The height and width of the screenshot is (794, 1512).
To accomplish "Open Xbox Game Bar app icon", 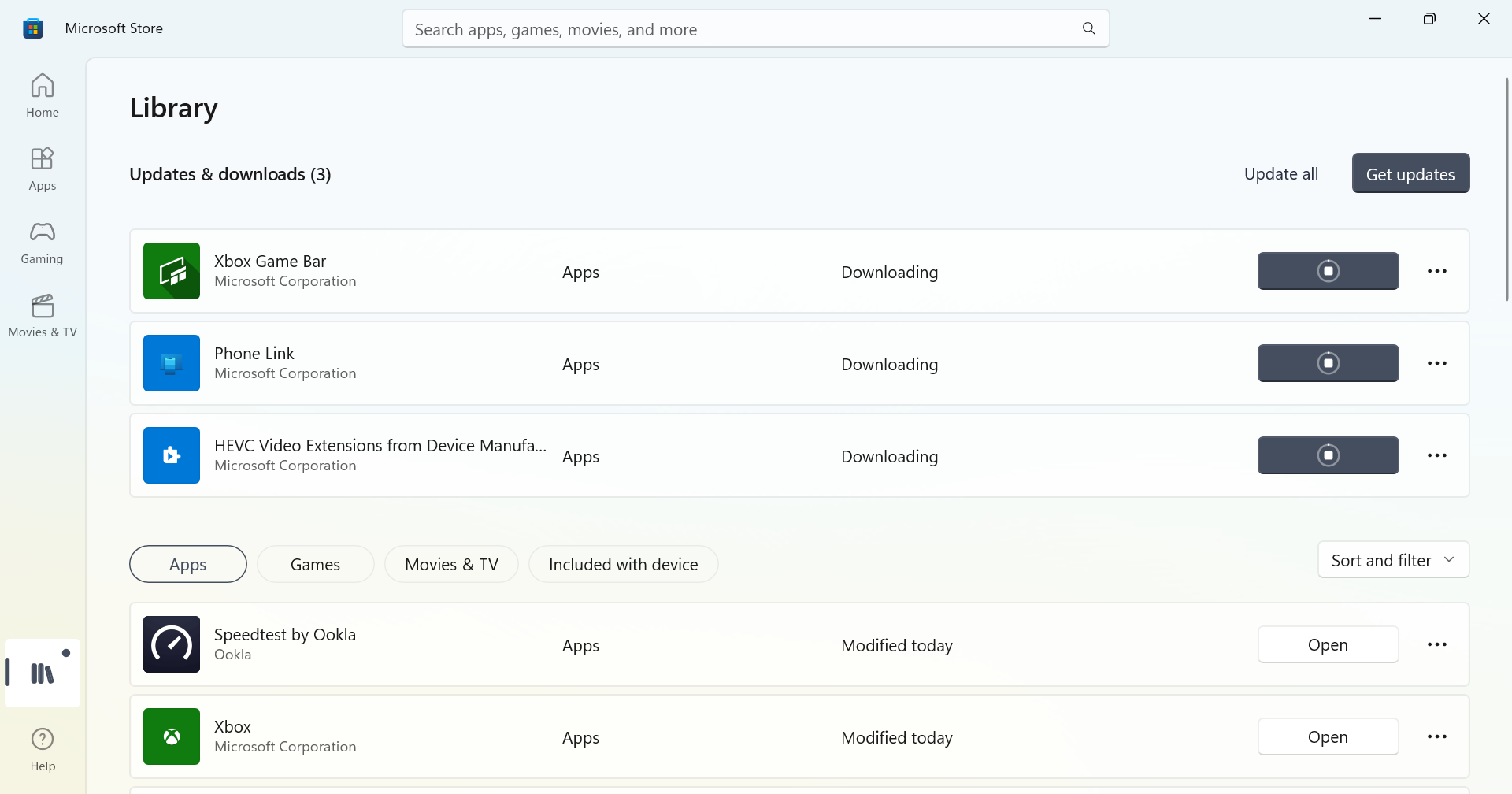I will click(172, 271).
